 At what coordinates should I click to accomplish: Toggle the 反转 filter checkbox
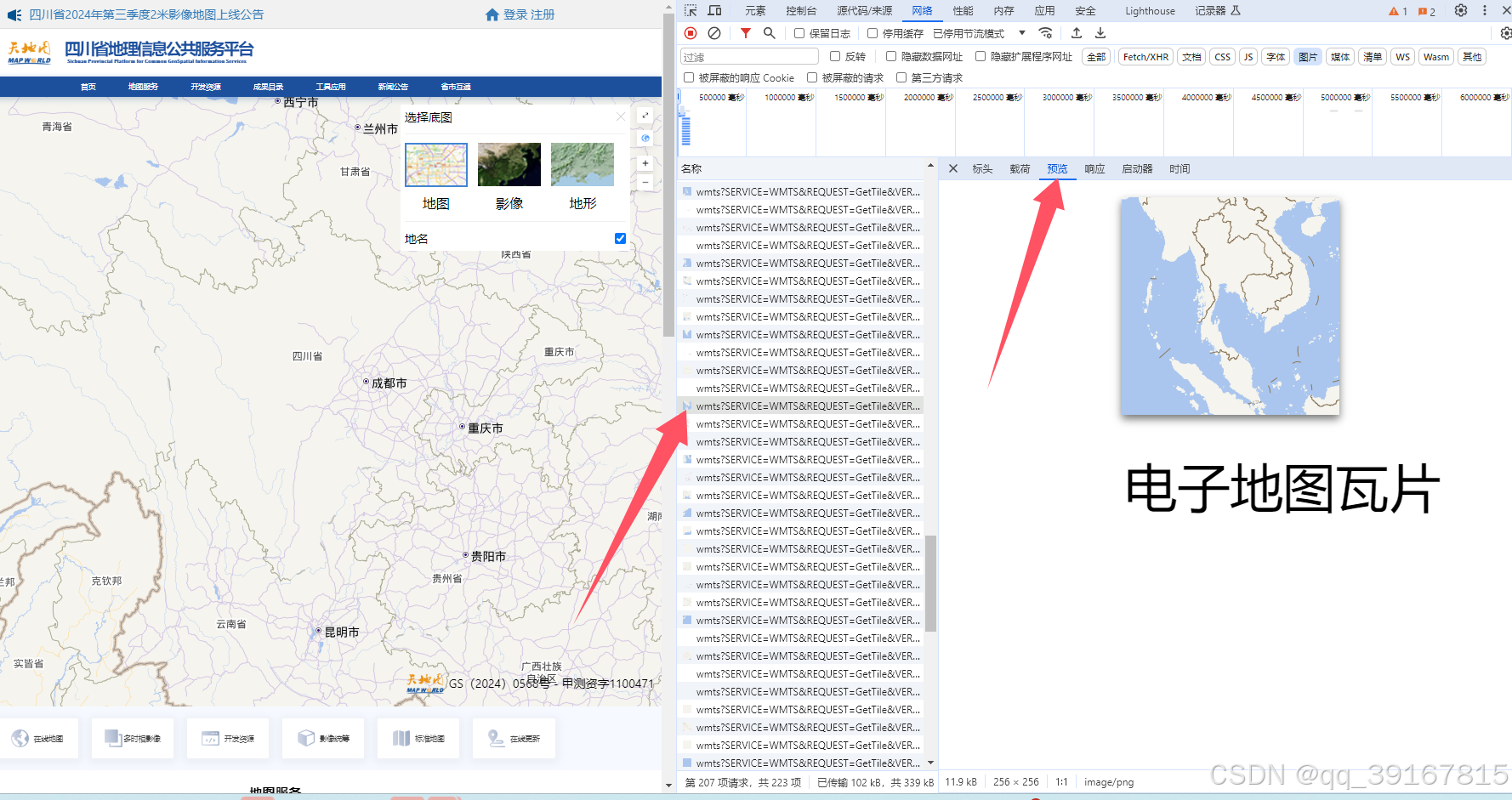click(835, 56)
